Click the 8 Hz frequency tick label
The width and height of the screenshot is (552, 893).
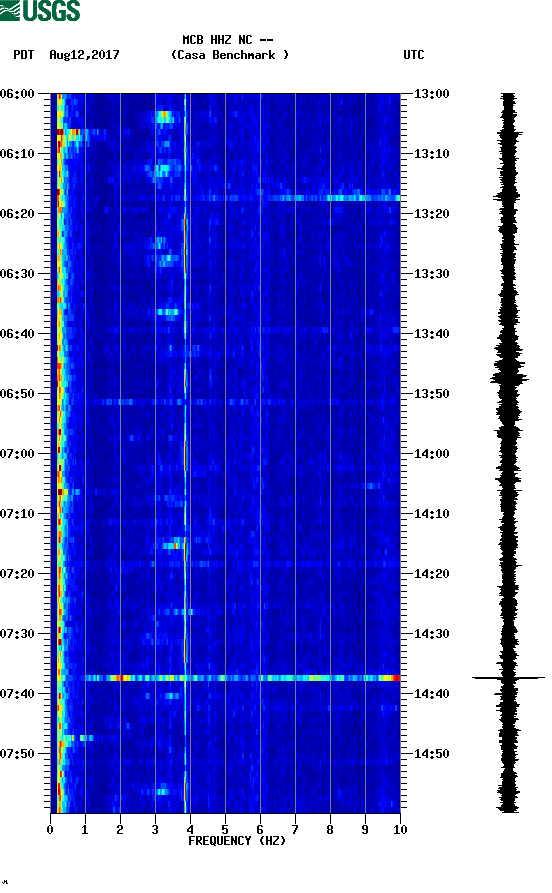point(330,830)
